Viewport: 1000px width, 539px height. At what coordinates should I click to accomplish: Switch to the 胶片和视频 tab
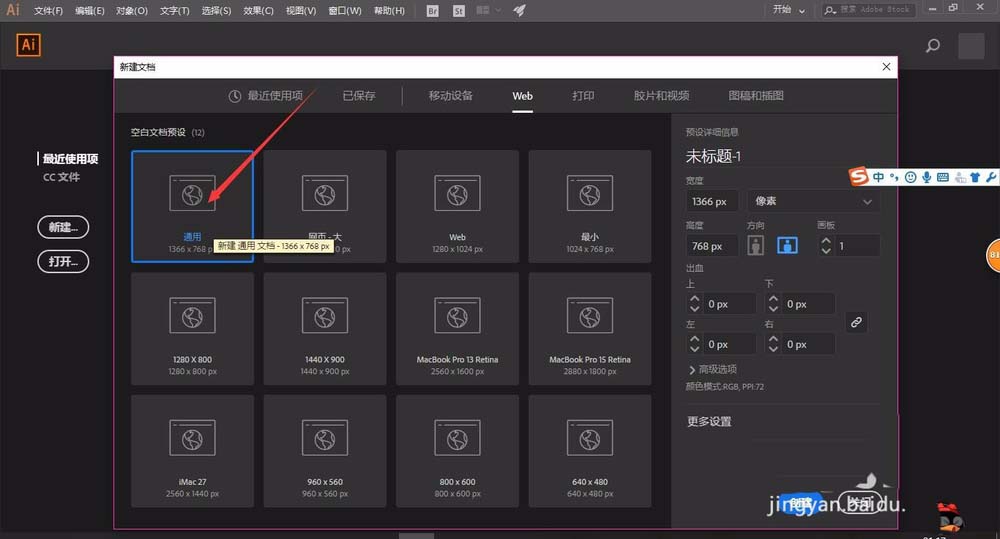point(661,96)
